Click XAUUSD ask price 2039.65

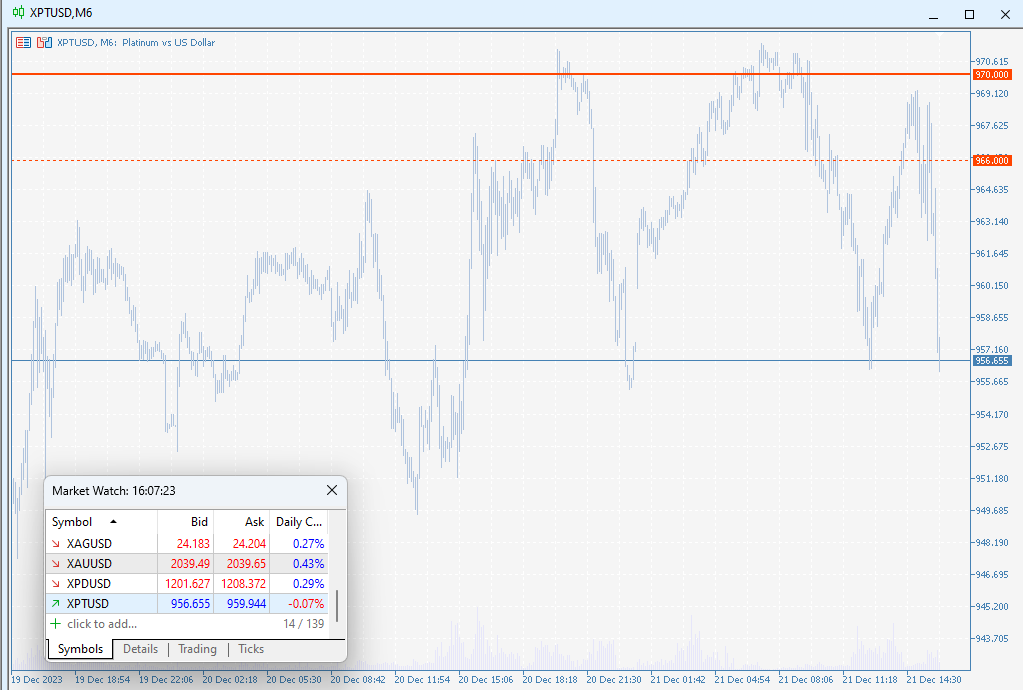pyautogui.click(x=246, y=564)
